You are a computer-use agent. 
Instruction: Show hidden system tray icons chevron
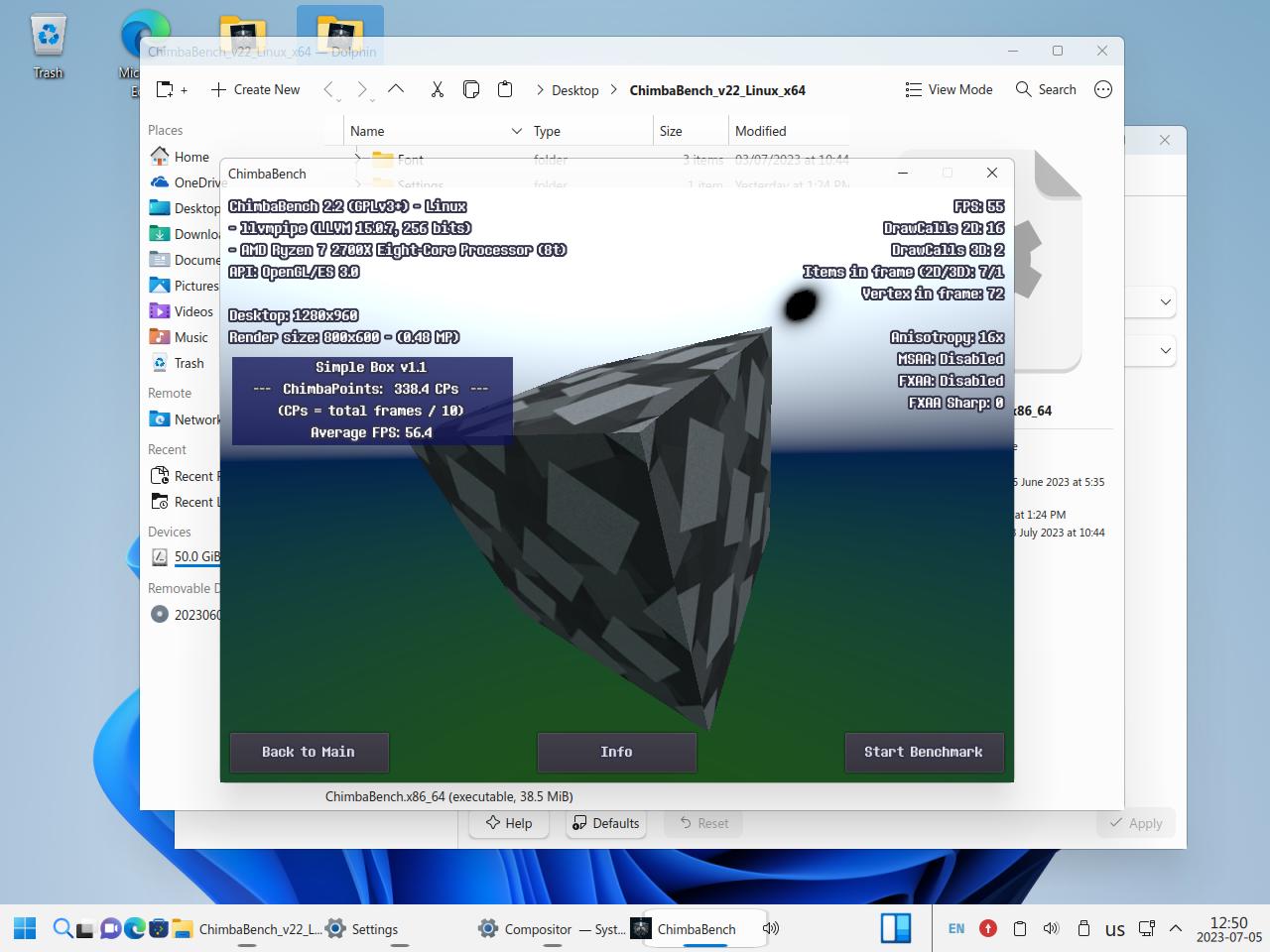point(1176,929)
